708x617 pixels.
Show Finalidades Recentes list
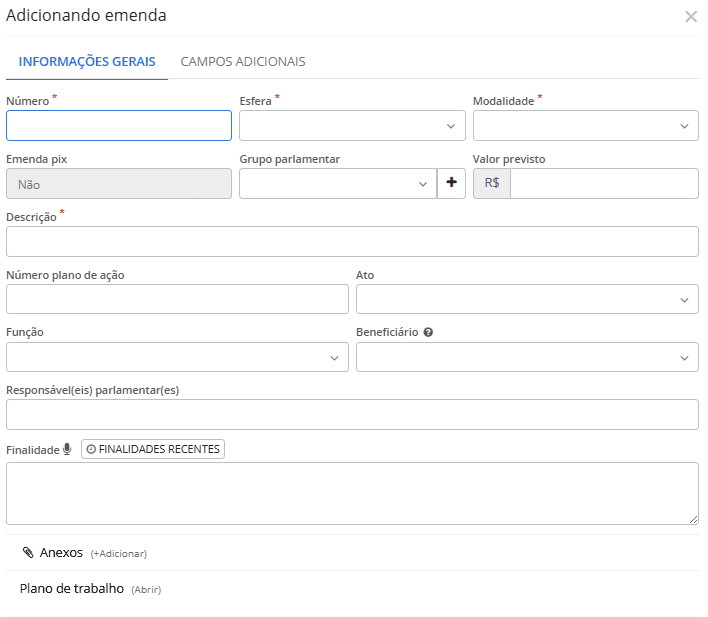[x=153, y=450]
